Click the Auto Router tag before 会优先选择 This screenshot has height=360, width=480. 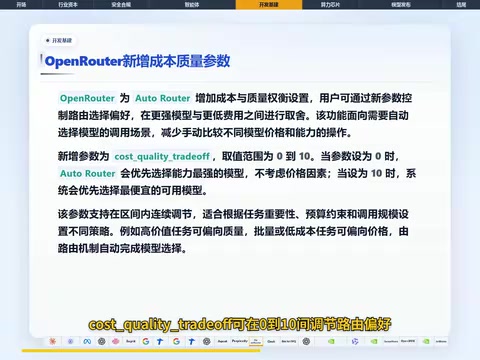87,174
